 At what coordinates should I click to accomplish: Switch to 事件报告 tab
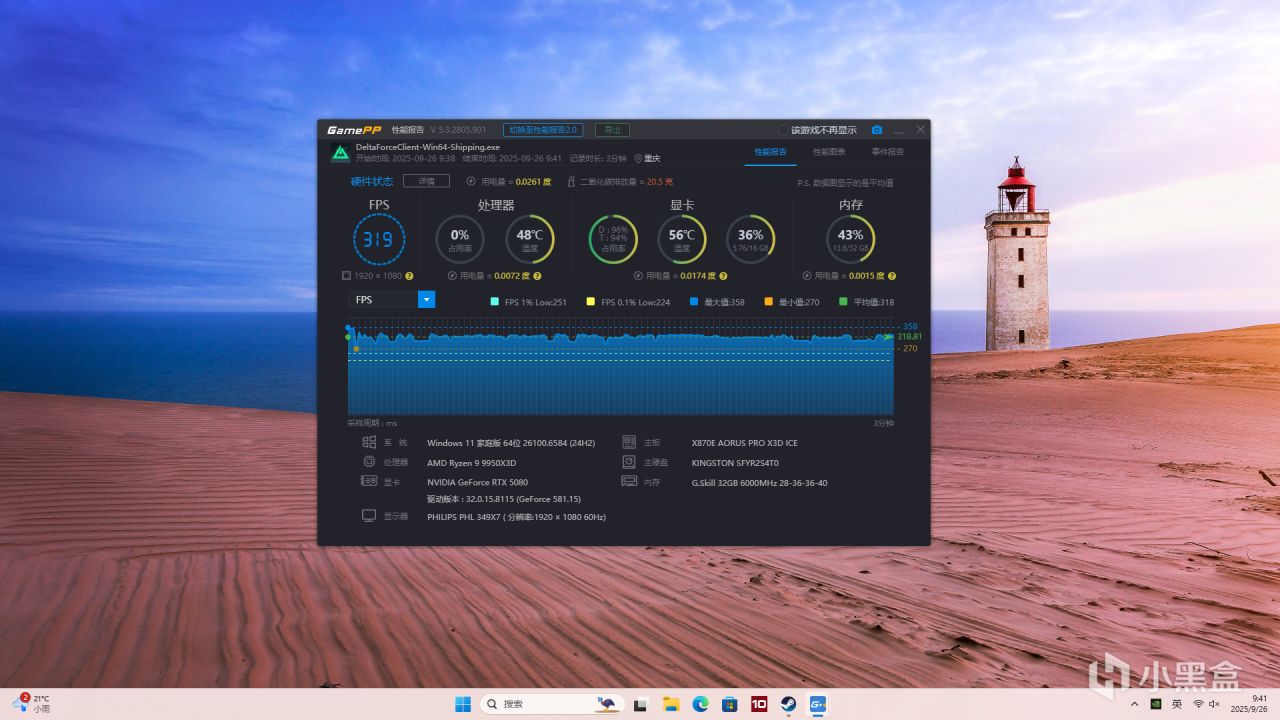[887, 152]
